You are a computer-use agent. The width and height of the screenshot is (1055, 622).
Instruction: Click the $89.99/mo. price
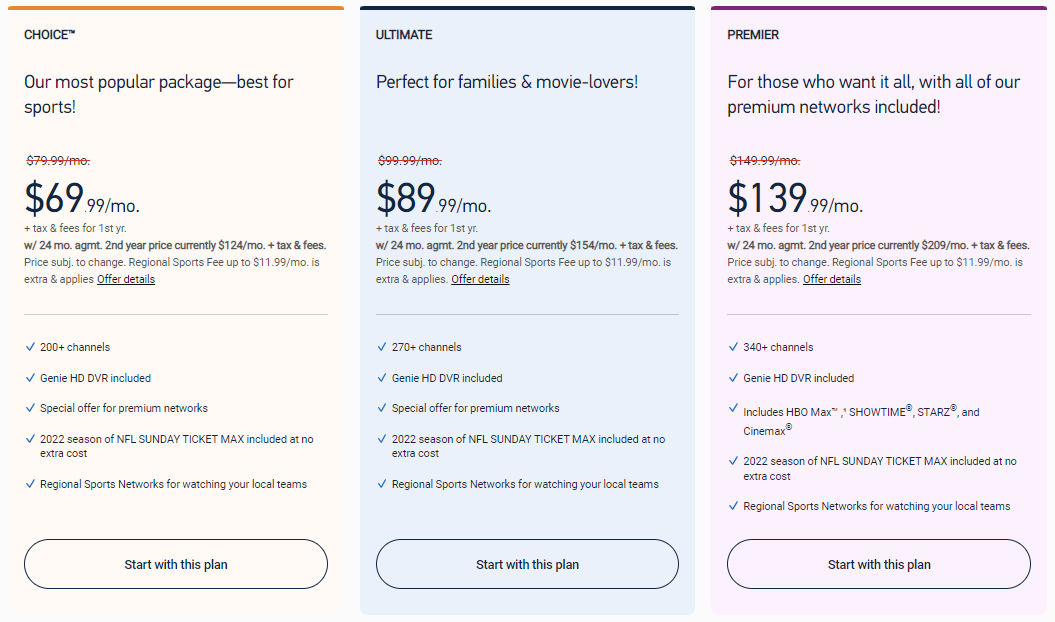(434, 199)
